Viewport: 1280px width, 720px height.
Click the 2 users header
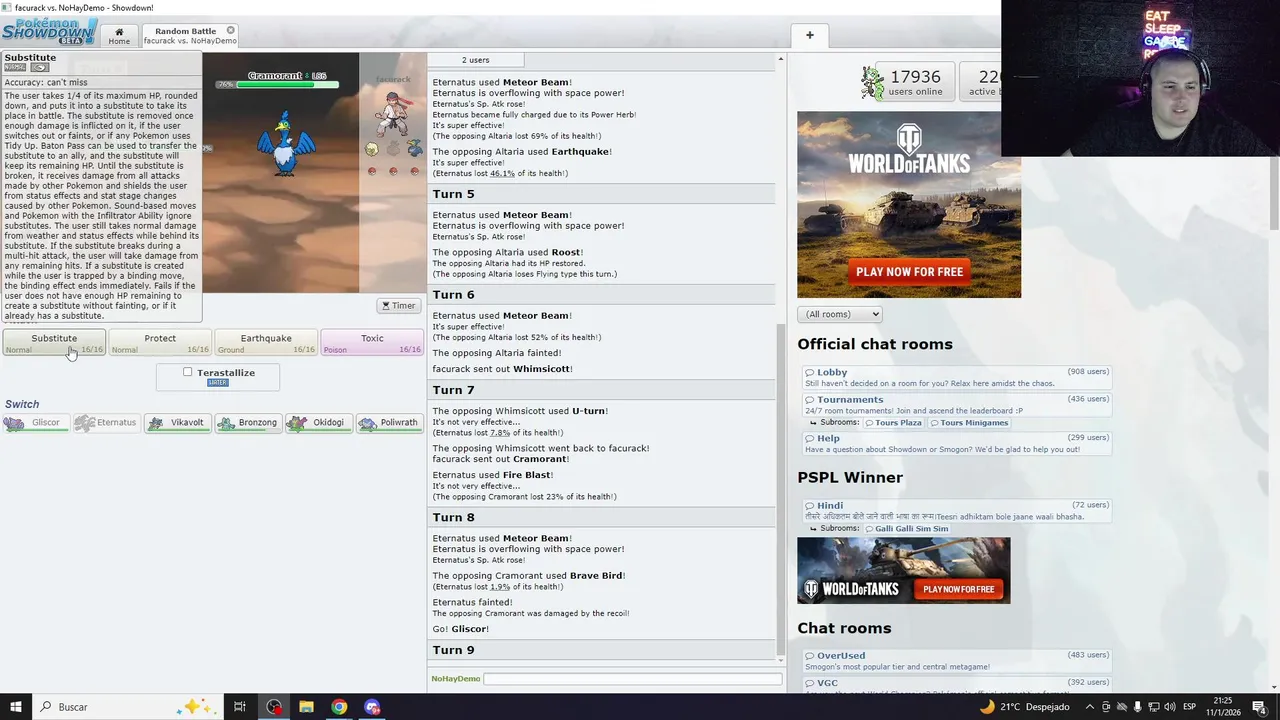476,60
